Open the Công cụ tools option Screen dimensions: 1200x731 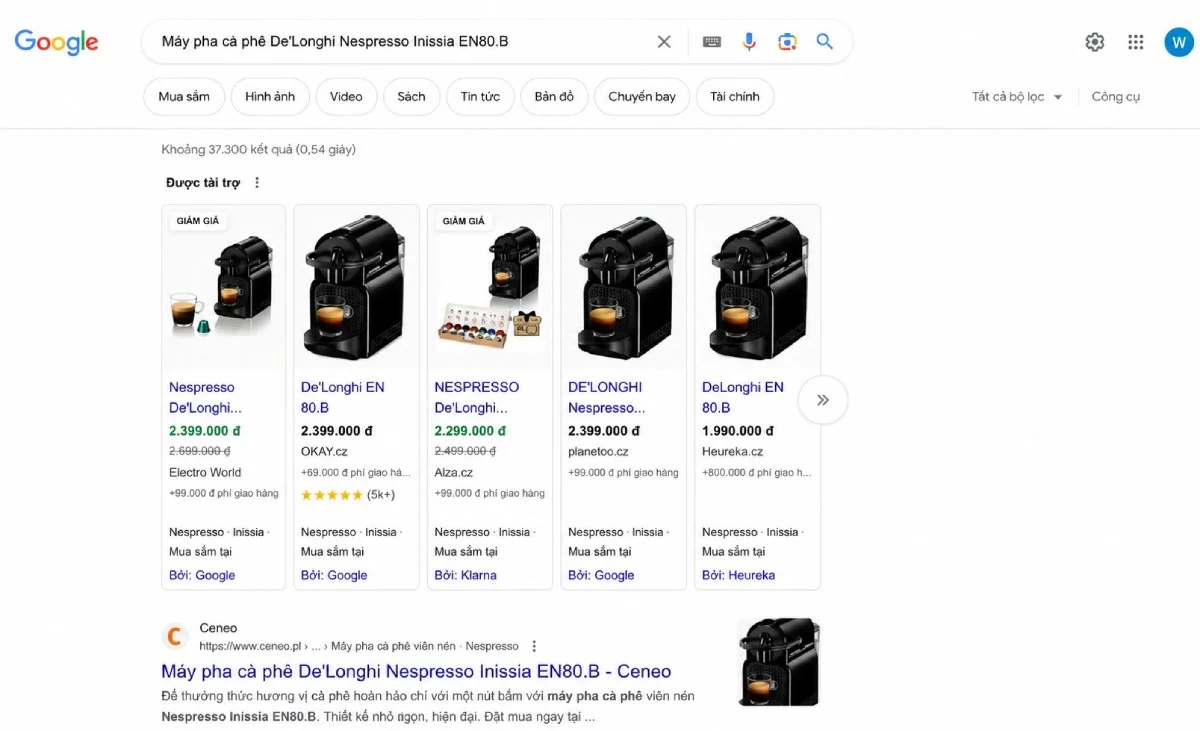pos(1116,97)
